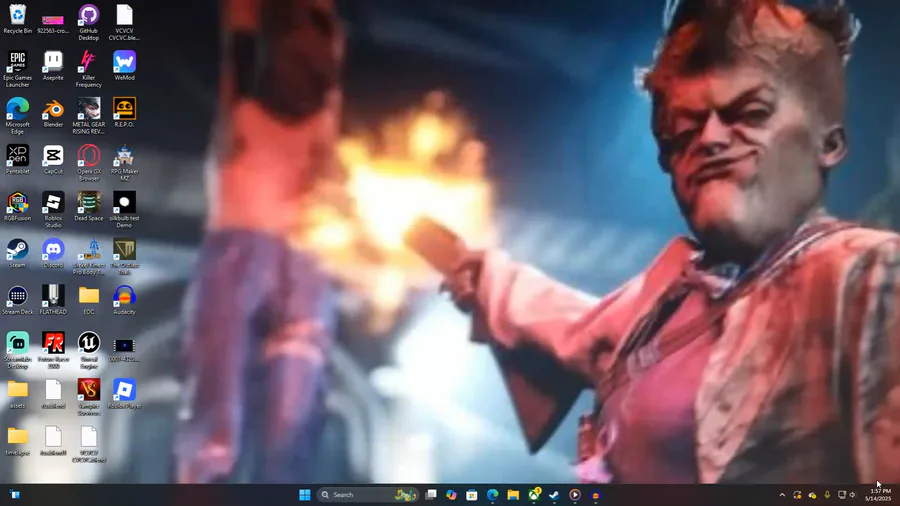The width and height of the screenshot is (900, 506).
Task: Select the red FR game shortcut
Action: [x=53, y=351]
